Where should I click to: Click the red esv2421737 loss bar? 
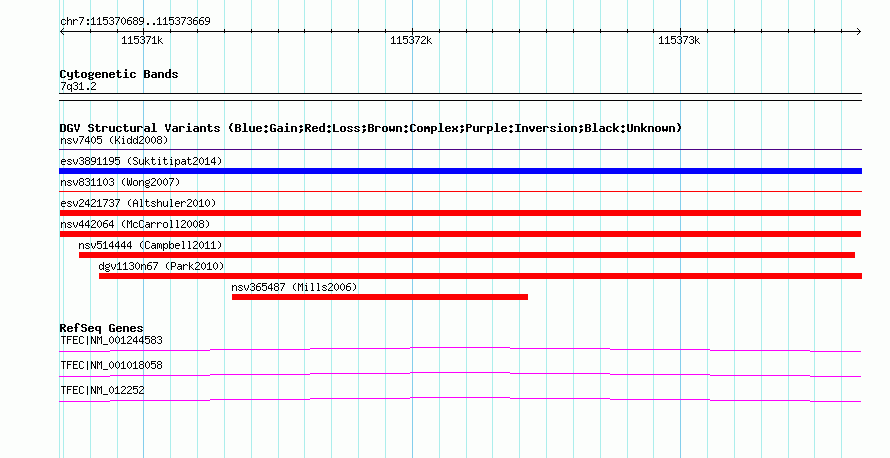point(460,213)
